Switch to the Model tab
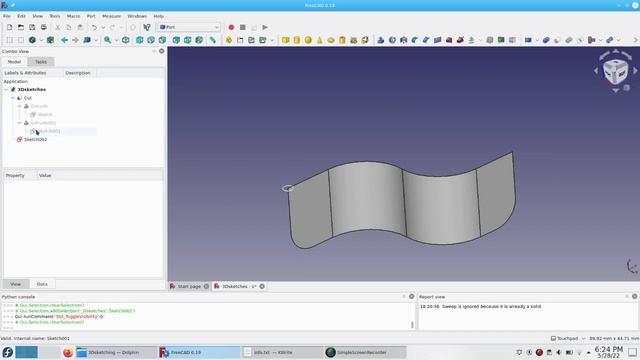Image resolution: width=640 pixels, height=360 pixels. (x=14, y=62)
